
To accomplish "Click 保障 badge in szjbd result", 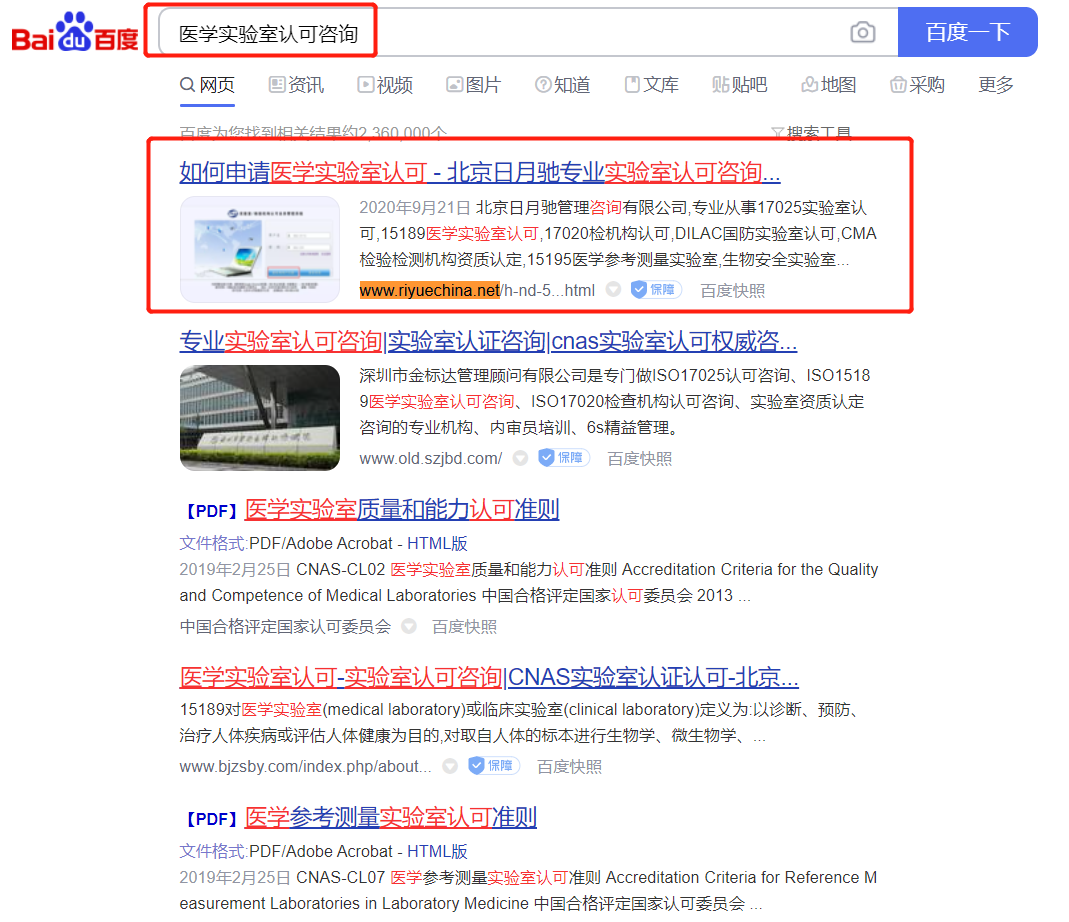I will point(563,458).
